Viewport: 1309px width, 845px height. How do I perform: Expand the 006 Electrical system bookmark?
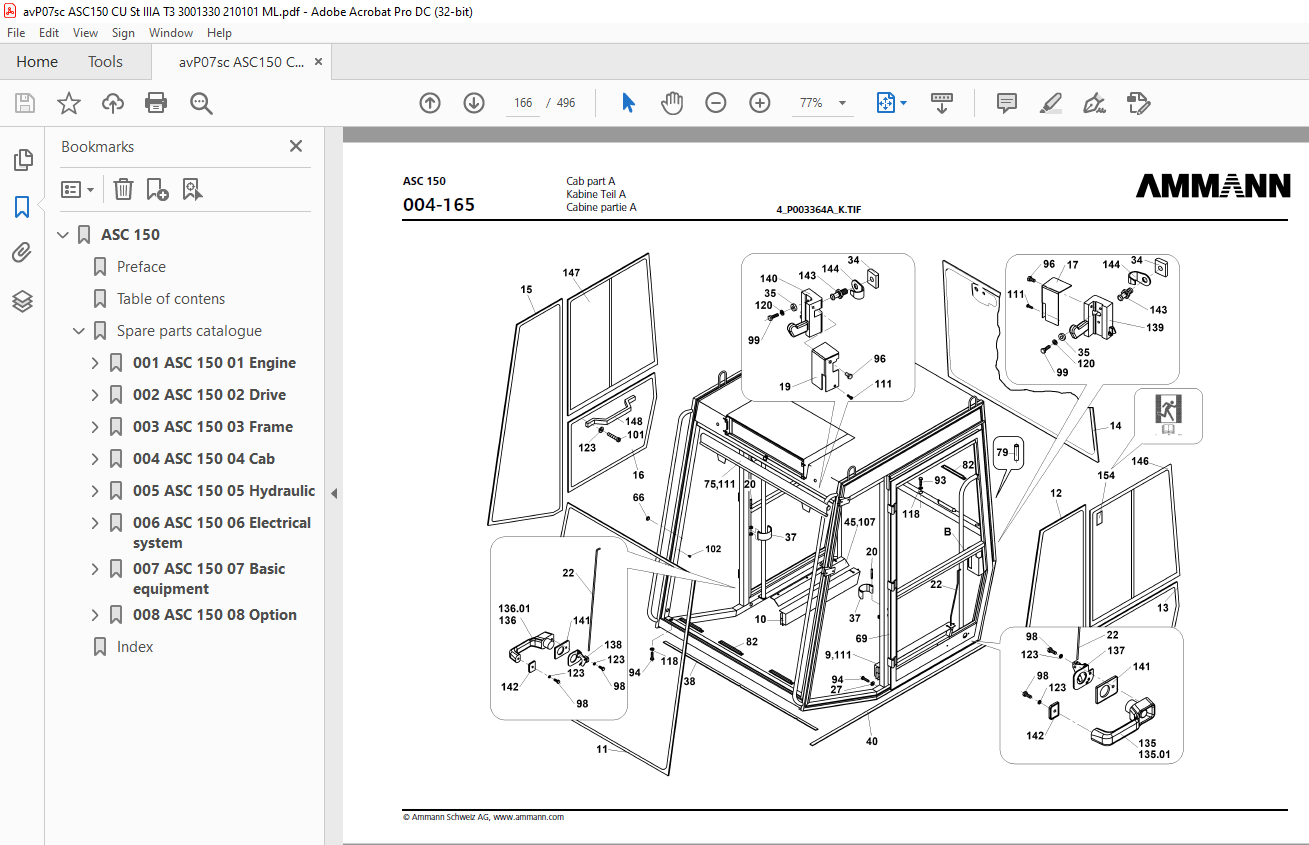click(95, 523)
